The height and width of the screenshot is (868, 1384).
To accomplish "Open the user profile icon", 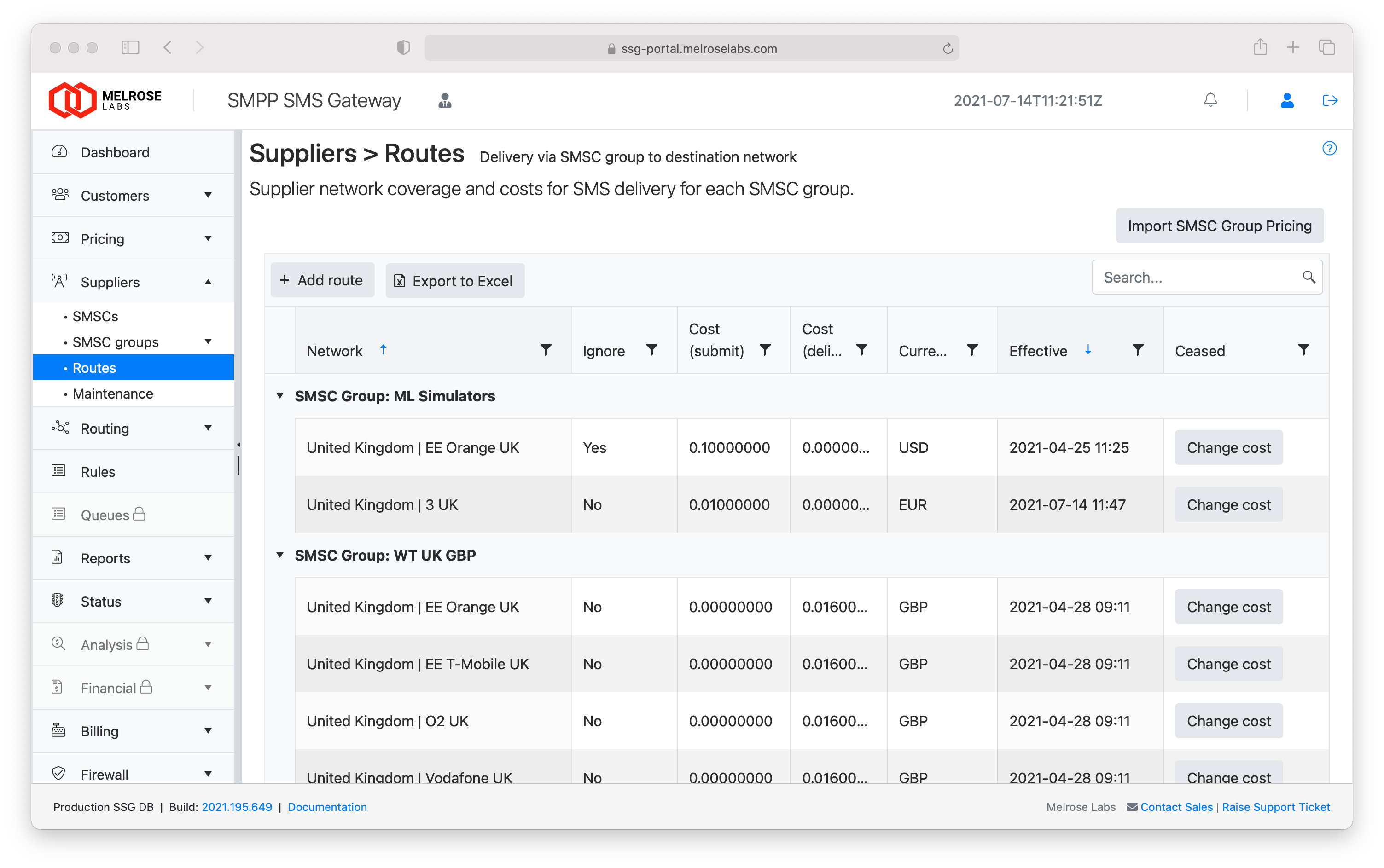I will (1286, 100).
